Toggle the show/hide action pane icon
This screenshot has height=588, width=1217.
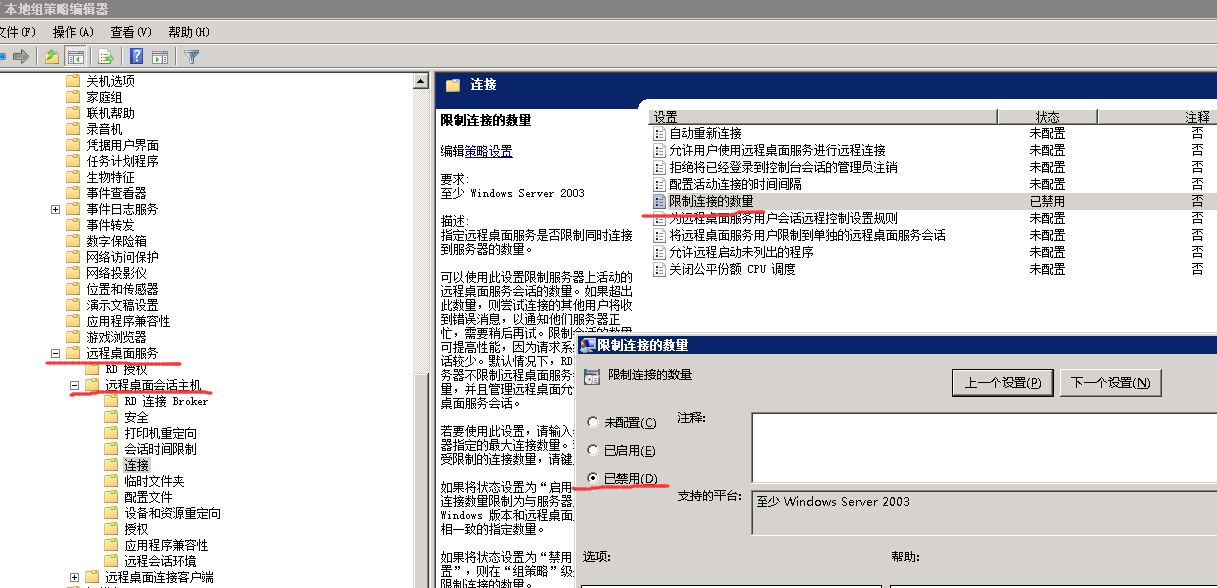(160, 56)
